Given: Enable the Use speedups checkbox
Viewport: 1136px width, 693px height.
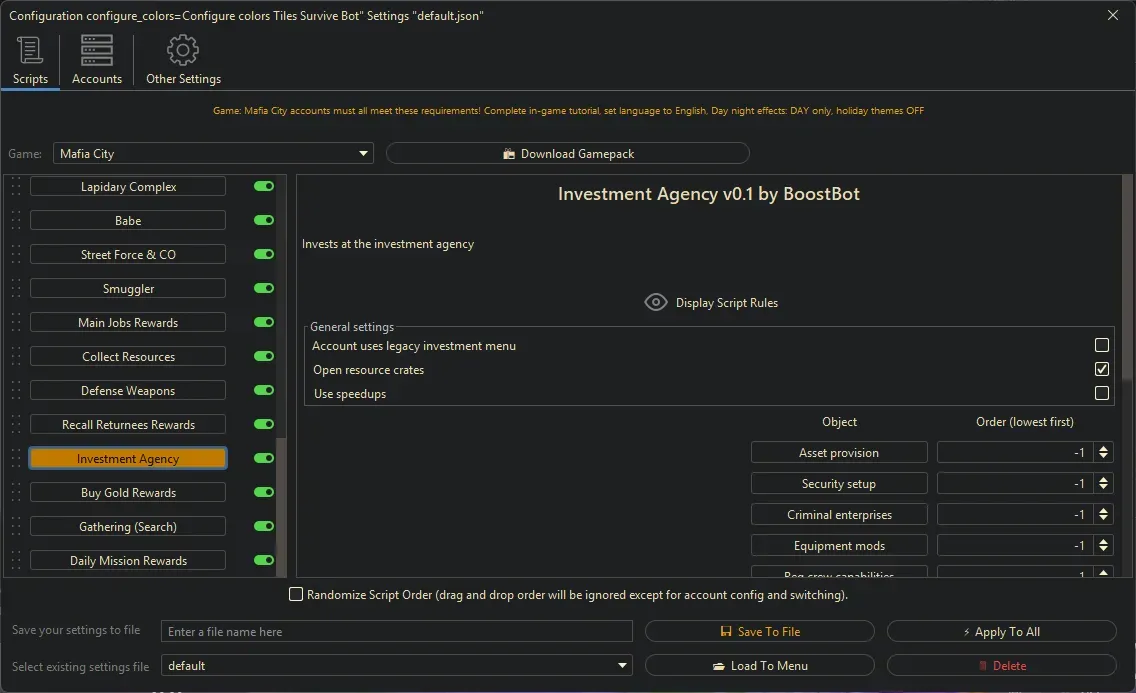Looking at the screenshot, I should coord(1101,393).
